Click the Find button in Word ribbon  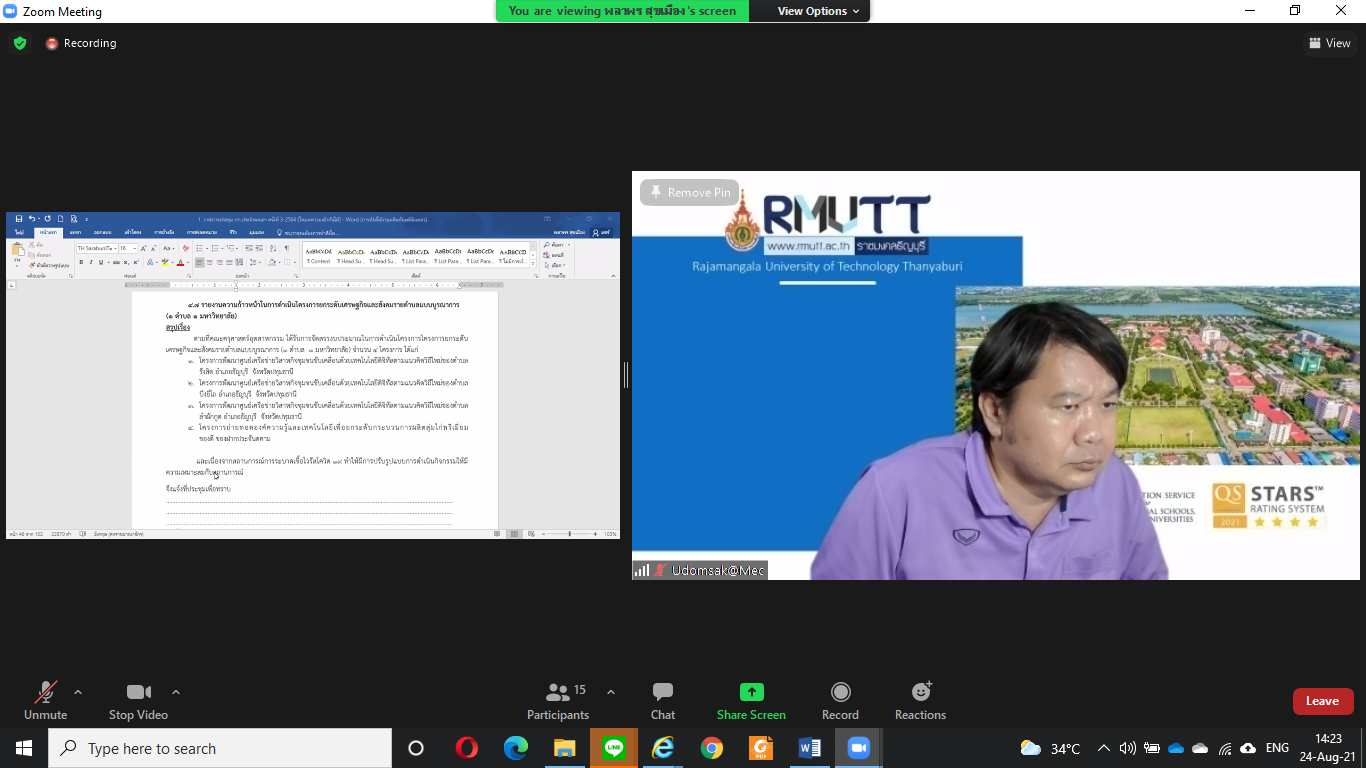coord(556,247)
